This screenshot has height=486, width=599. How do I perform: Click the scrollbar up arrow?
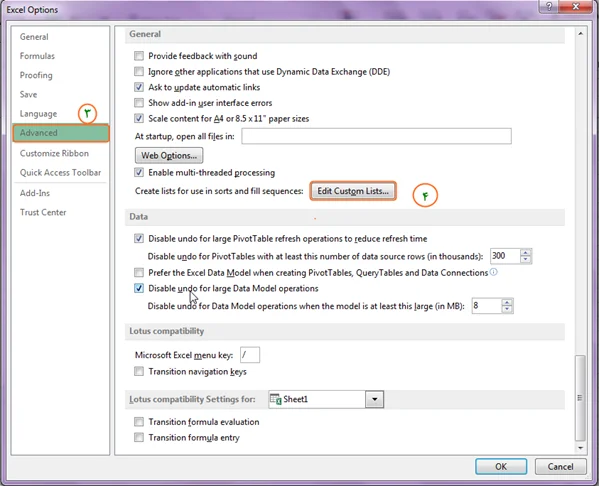coord(580,34)
